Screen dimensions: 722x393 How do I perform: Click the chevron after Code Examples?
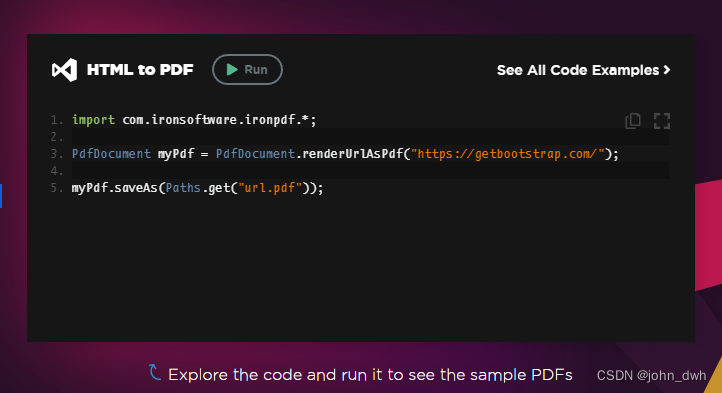tap(667, 70)
